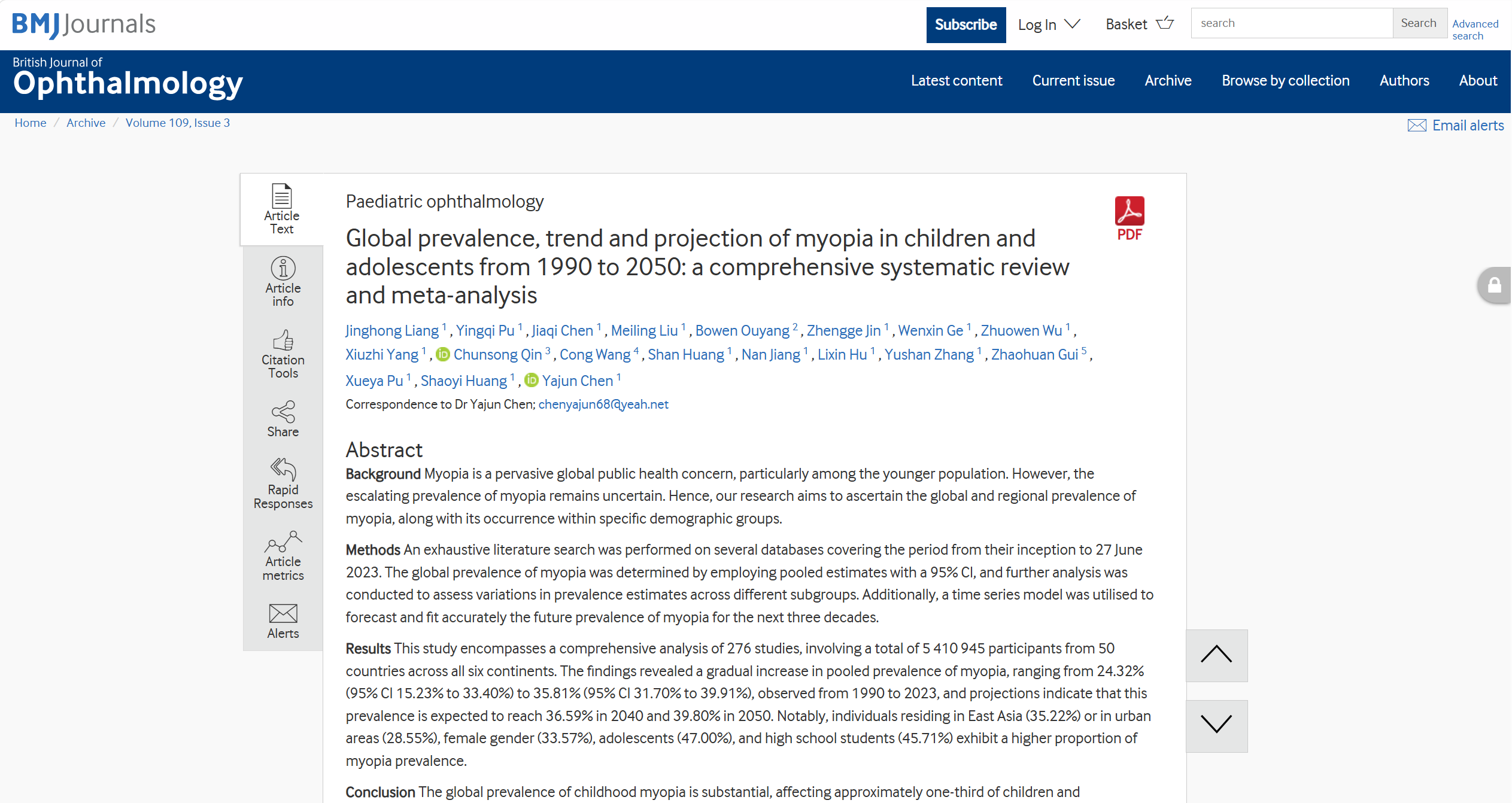This screenshot has width=1512, height=803.
Task: Open author Jinghong Liang link
Action: [392, 331]
